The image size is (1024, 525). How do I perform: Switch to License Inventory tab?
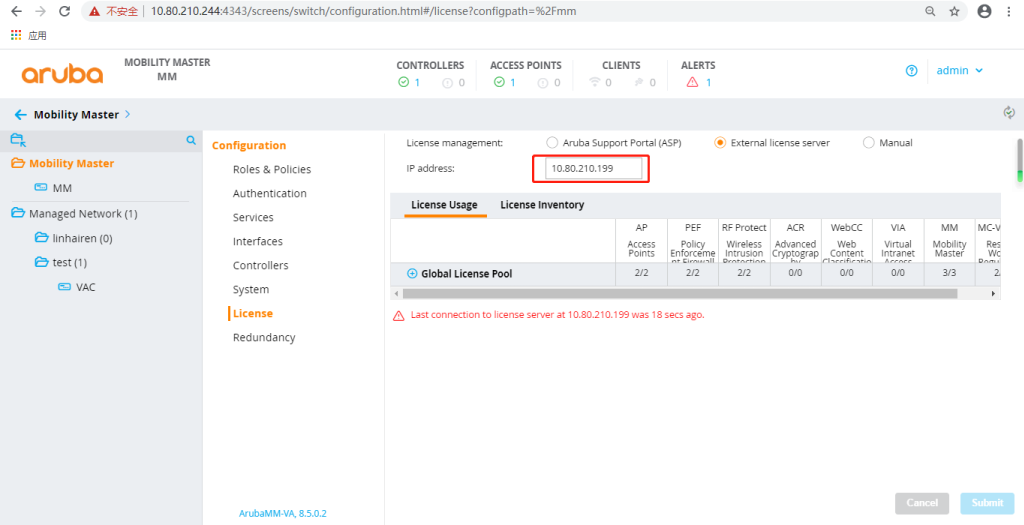tap(542, 204)
